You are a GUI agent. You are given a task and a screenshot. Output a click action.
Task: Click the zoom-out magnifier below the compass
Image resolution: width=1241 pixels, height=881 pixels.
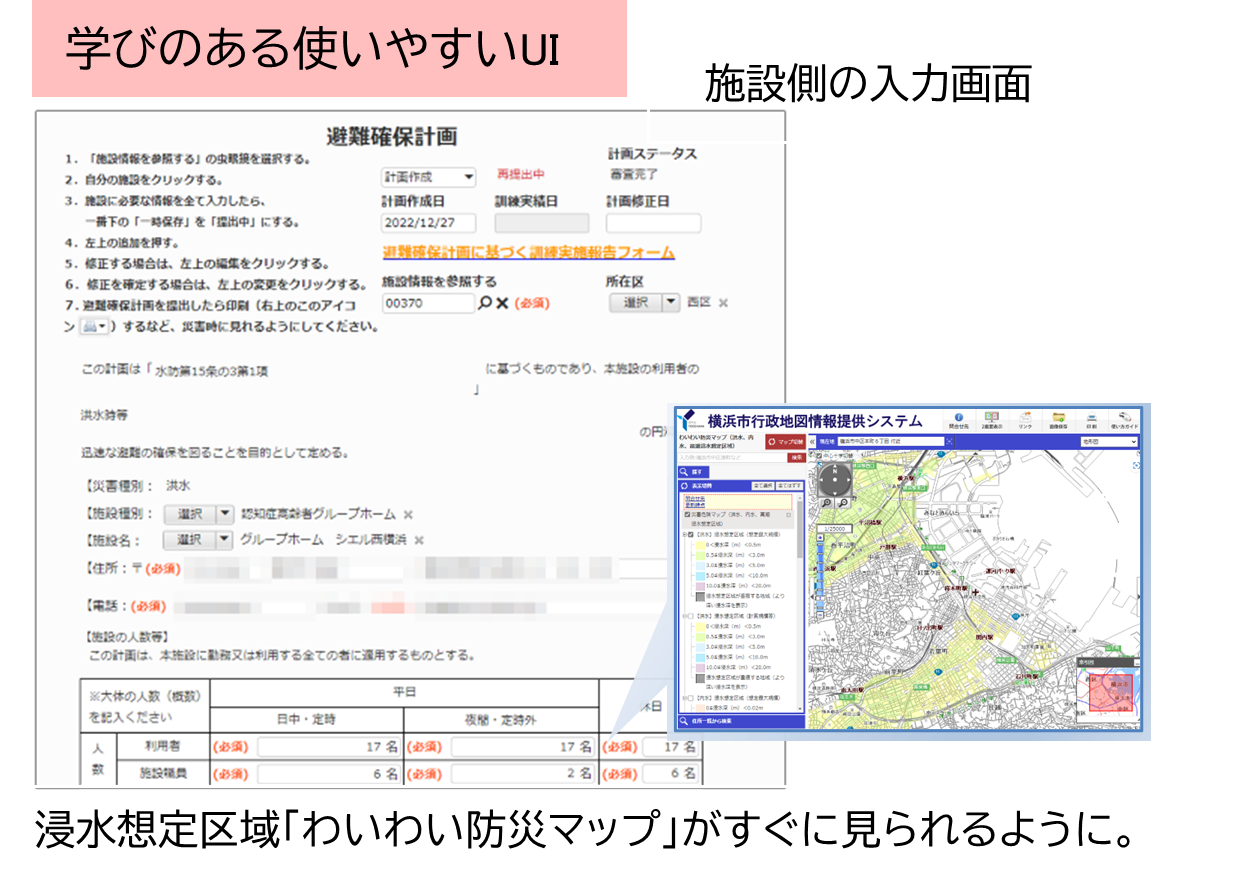pos(843,503)
